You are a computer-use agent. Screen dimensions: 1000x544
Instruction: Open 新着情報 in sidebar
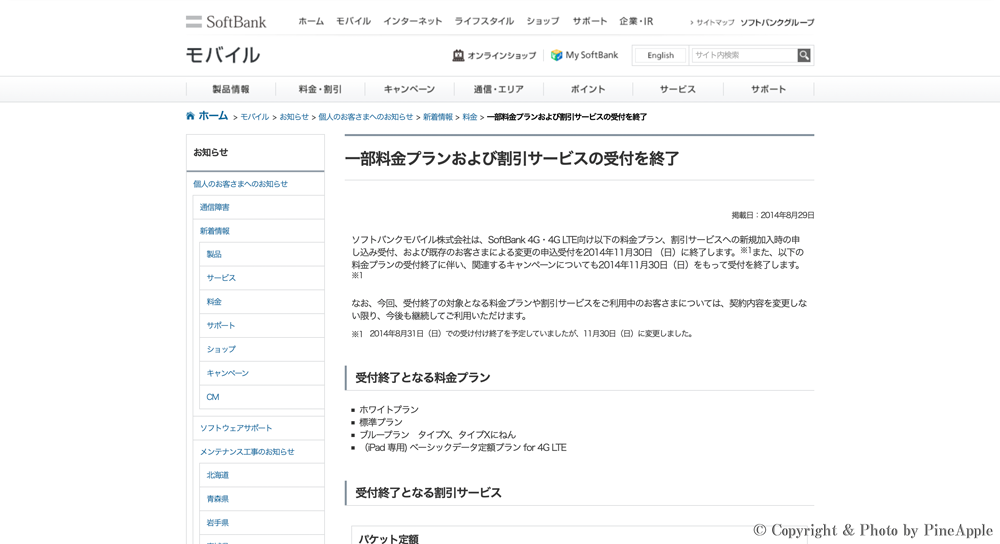tap(214, 231)
